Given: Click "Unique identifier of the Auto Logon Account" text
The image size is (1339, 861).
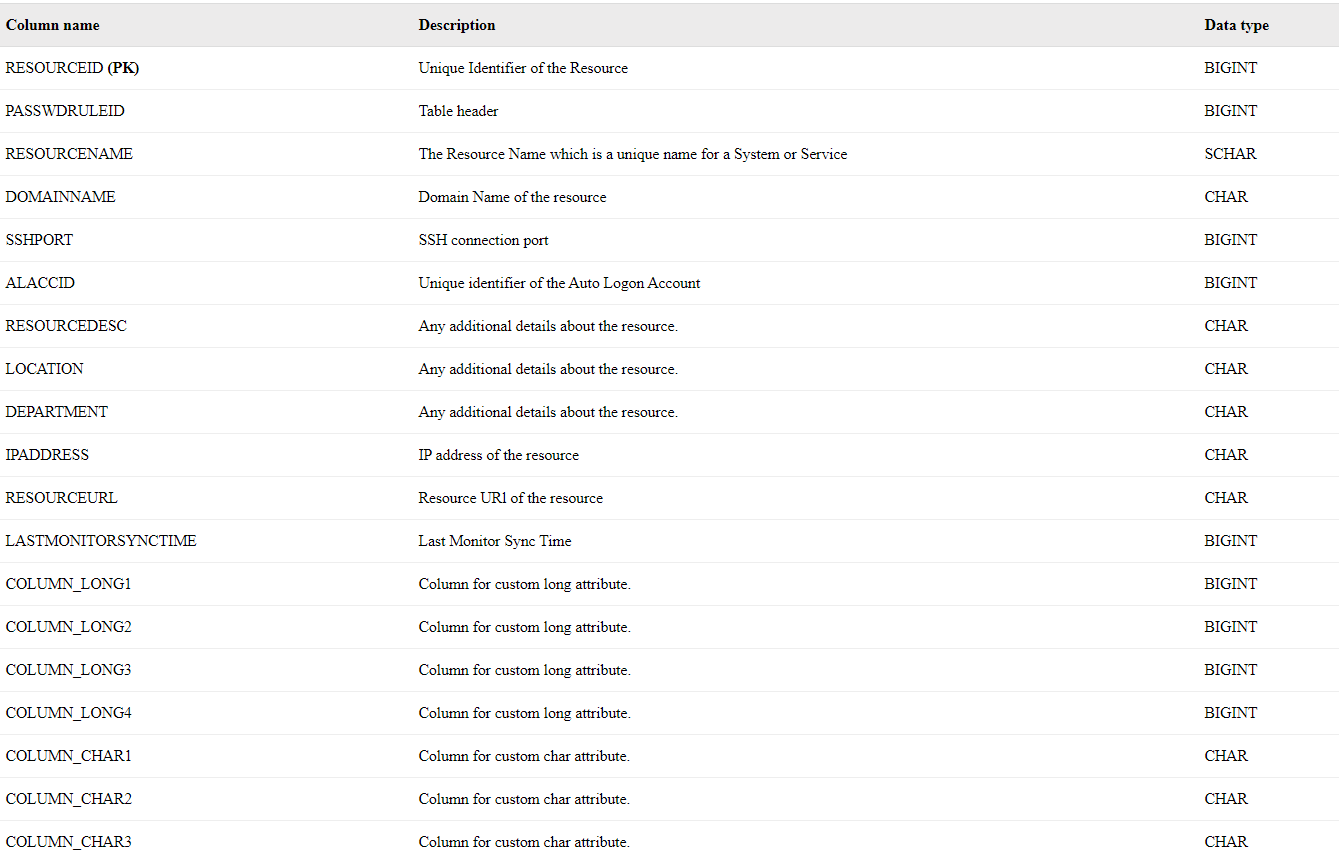Looking at the screenshot, I should (559, 283).
